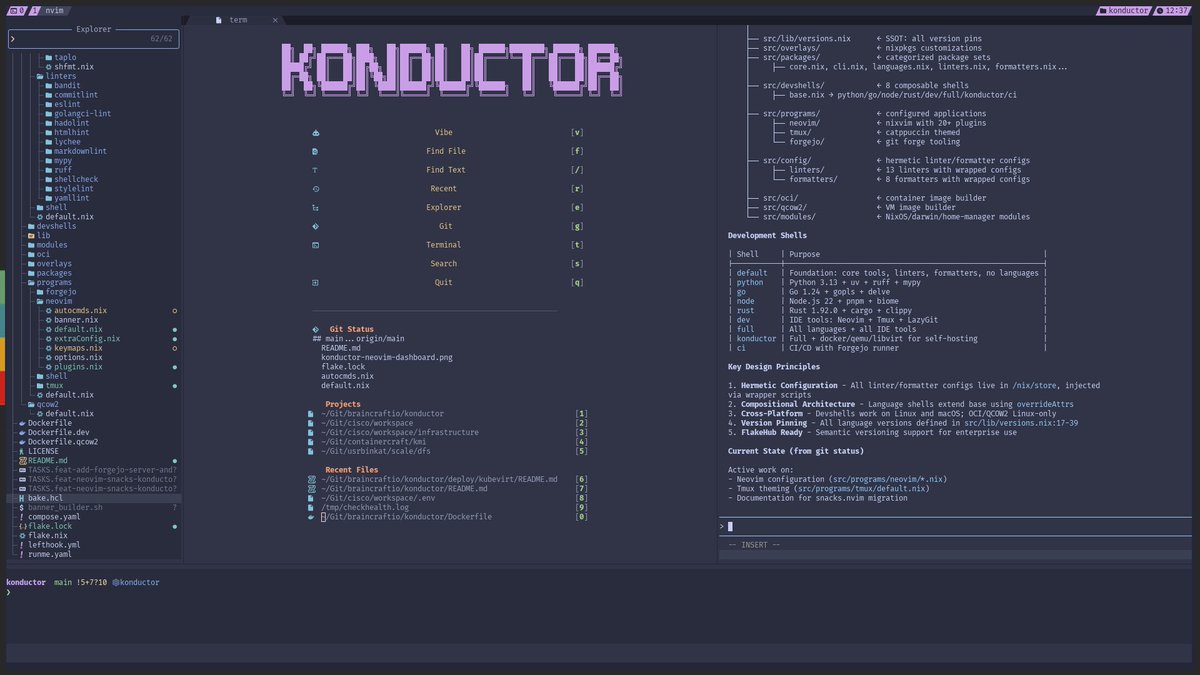Click the status dot next to tmux folder
The image size is (1200, 675).
pyautogui.click(x=175, y=385)
